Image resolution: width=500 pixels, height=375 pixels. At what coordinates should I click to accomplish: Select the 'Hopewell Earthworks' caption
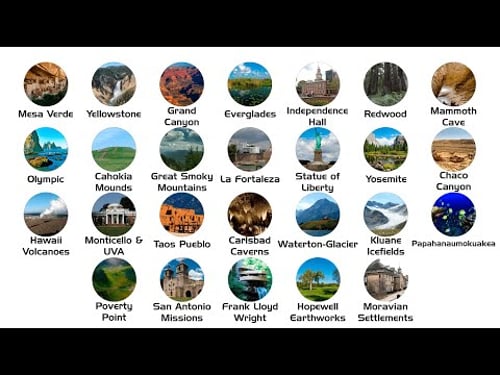318,312
